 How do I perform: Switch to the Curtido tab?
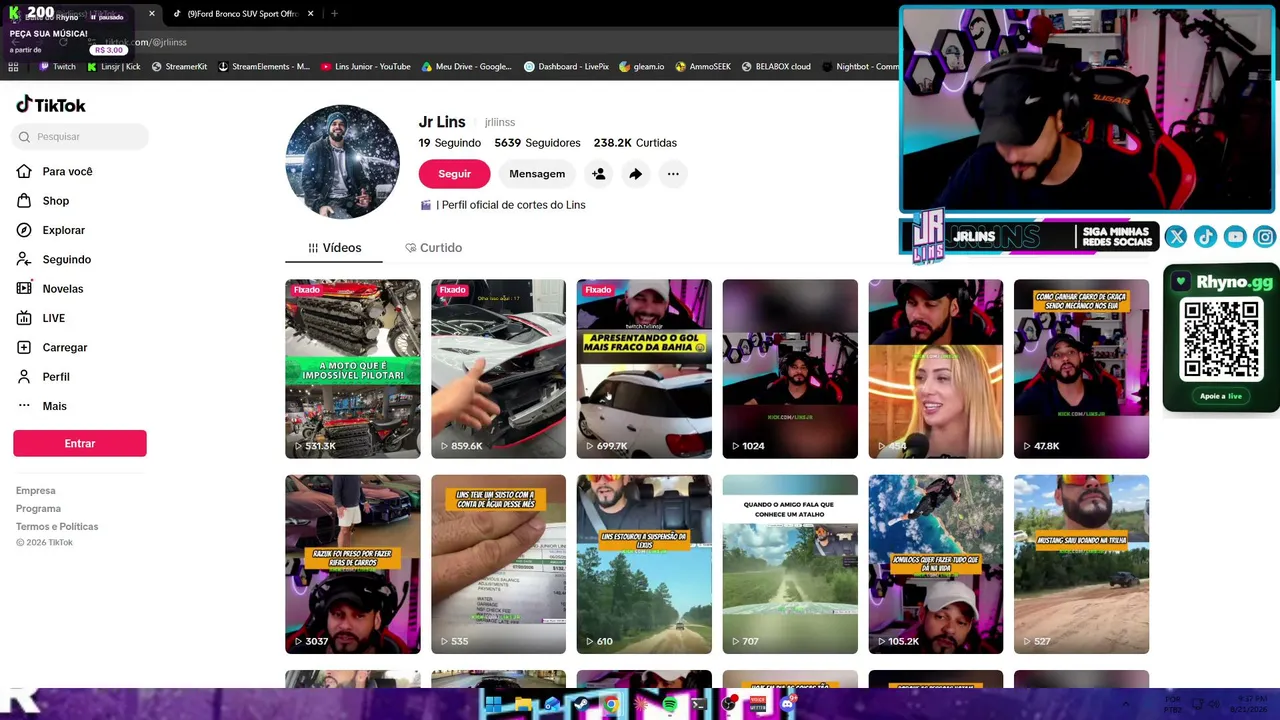click(x=434, y=248)
